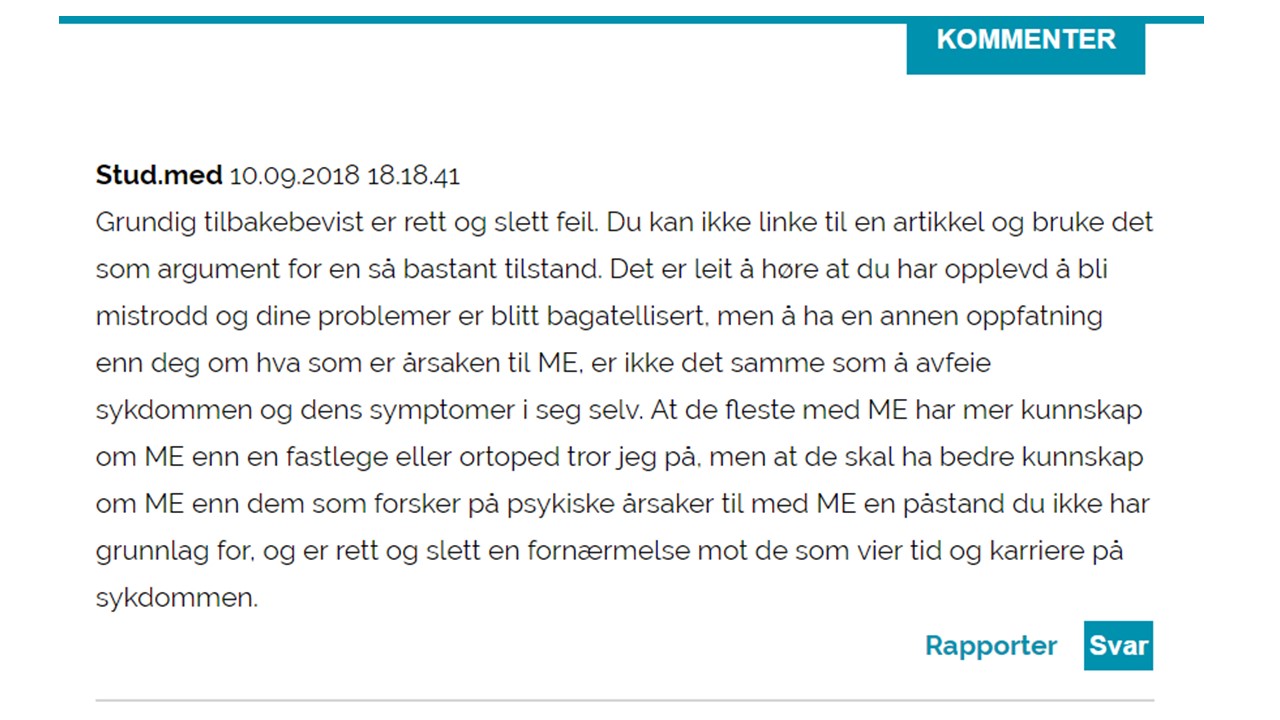Screen dimensions: 1280x720
Task: Report the comment via Rapporter link
Action: pos(990,646)
